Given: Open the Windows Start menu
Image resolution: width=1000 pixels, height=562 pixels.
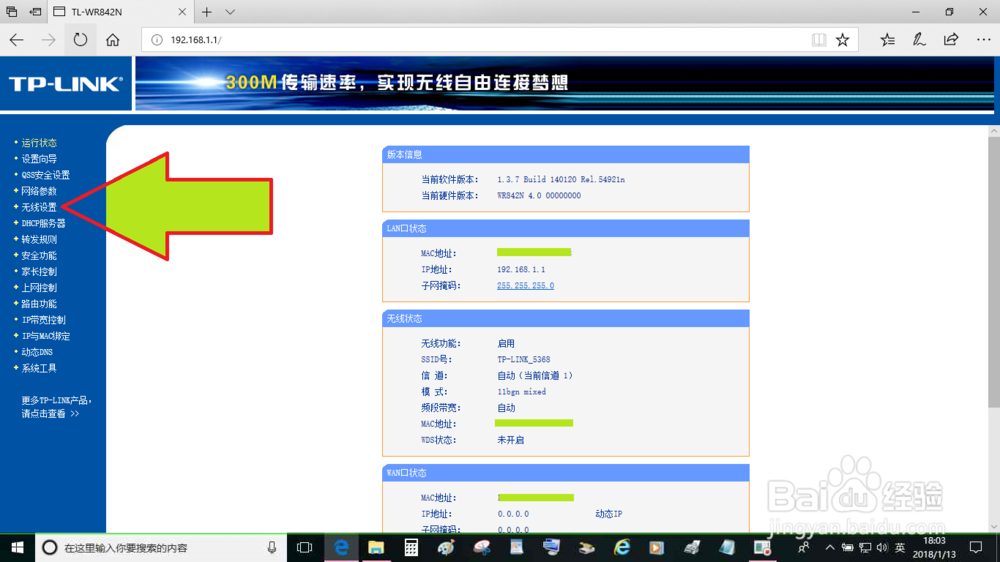Looking at the screenshot, I should [x=17, y=548].
